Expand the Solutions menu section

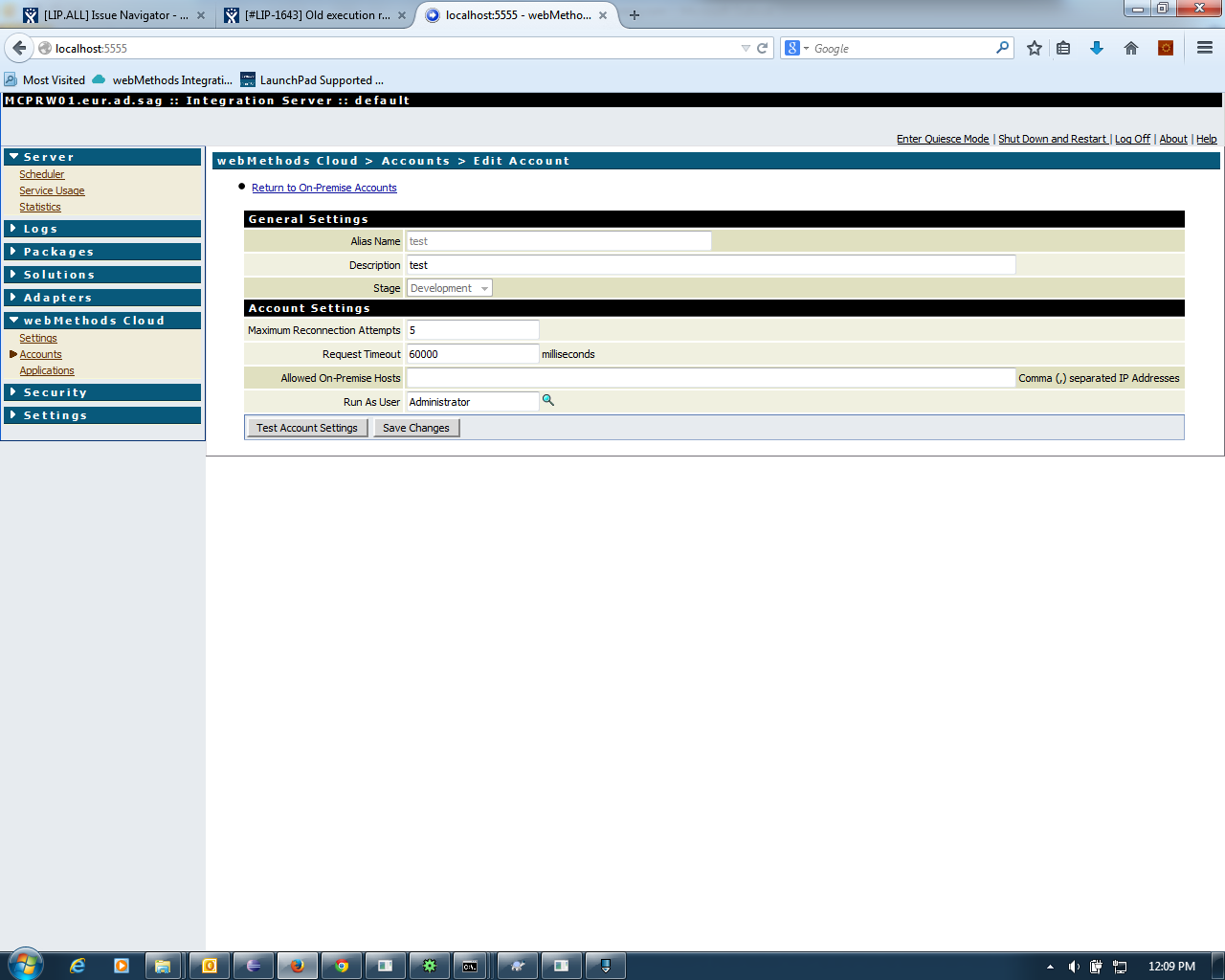tap(102, 275)
